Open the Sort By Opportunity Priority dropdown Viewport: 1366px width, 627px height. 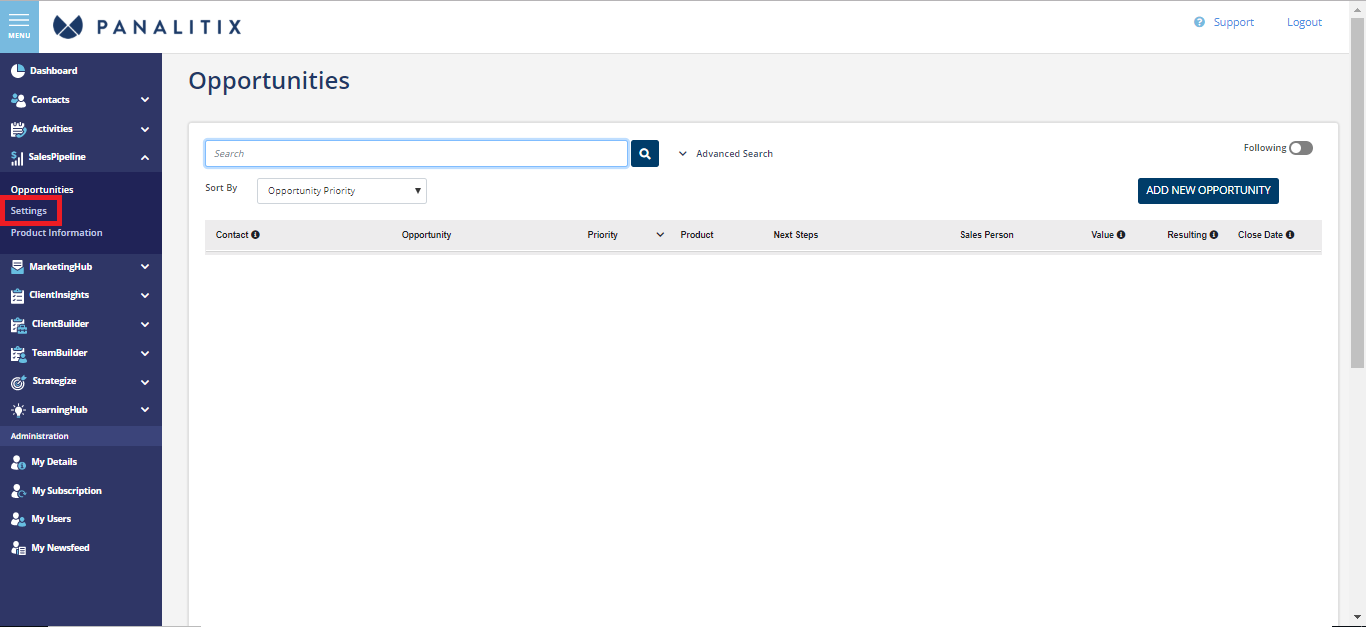pyautogui.click(x=342, y=191)
